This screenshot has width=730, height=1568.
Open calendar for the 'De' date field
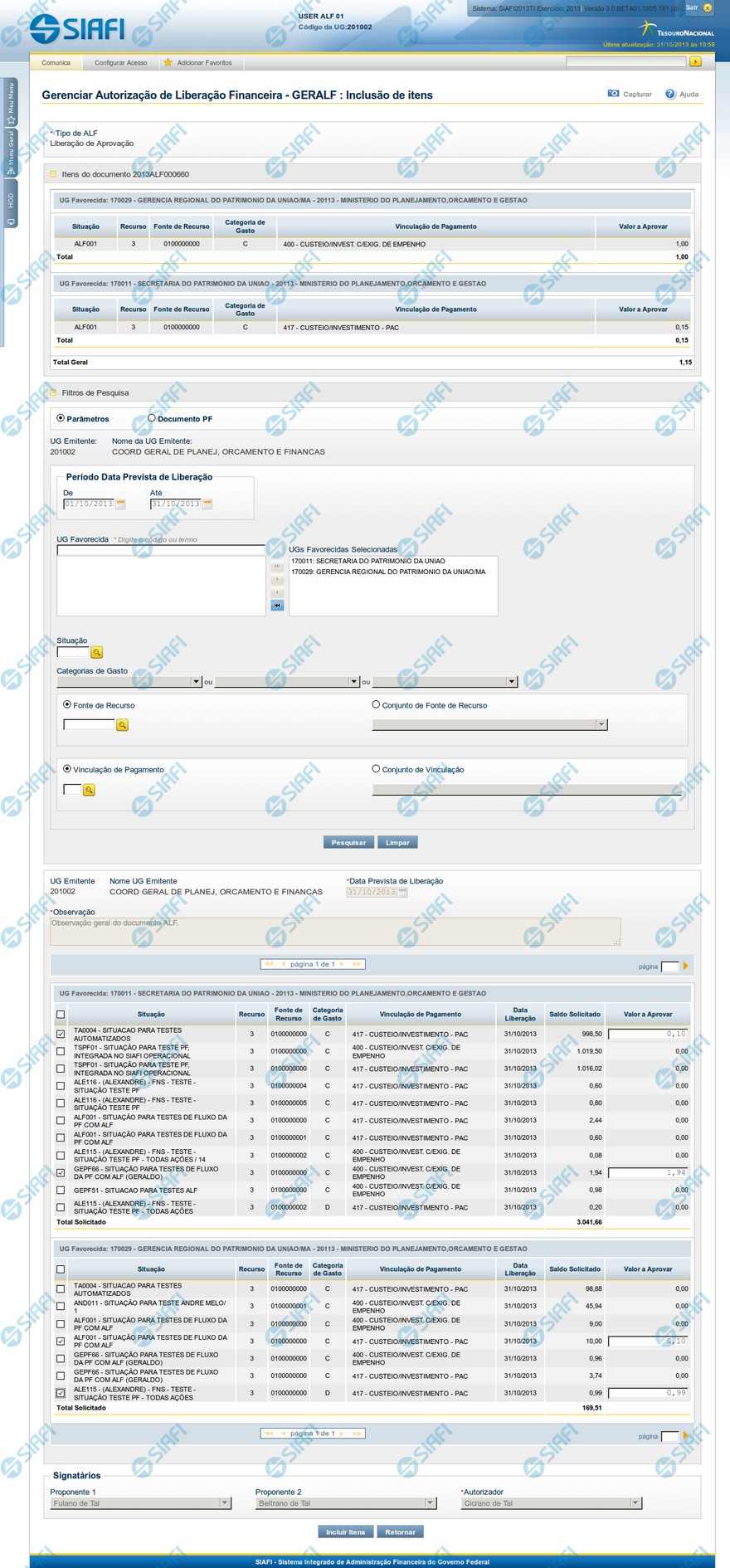tap(120, 504)
